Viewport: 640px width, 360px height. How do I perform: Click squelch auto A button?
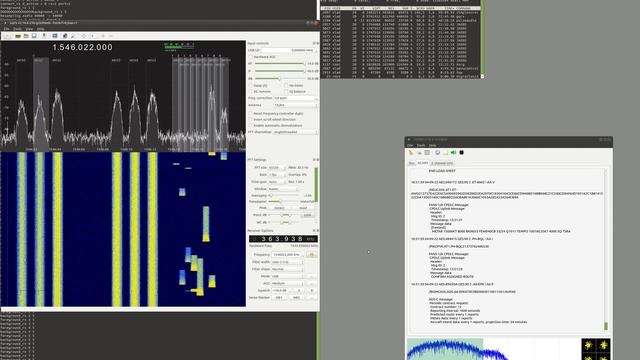(x=299, y=290)
